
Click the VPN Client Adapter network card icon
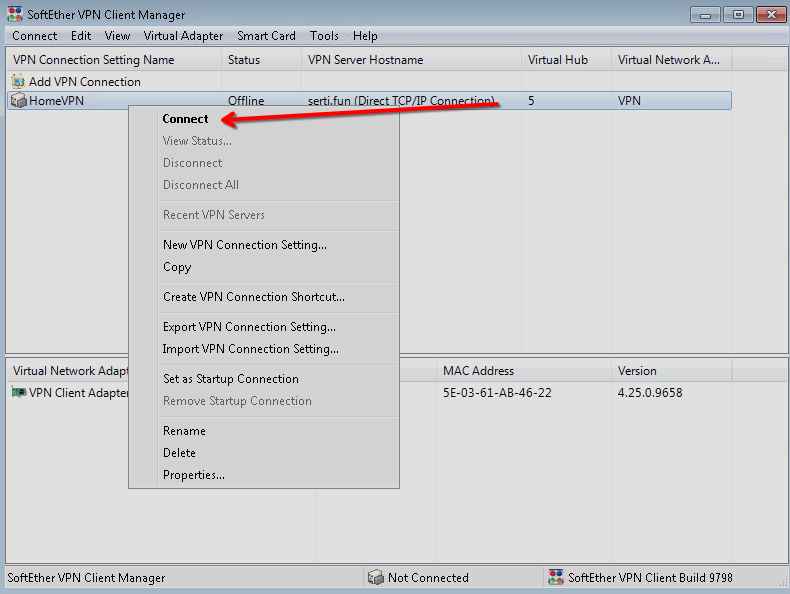[18, 393]
